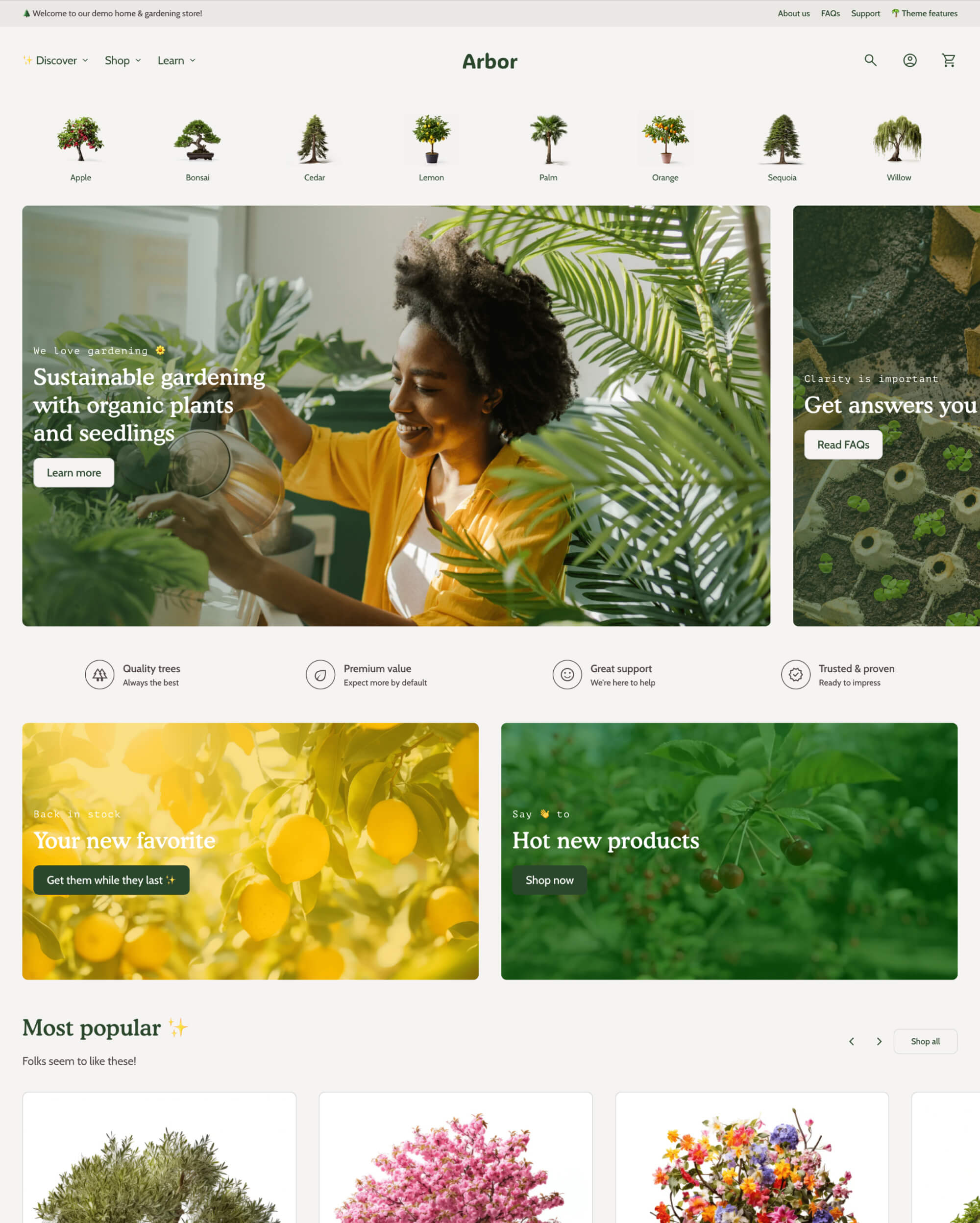This screenshot has height=1223, width=980.
Task: Click the Learn more button on hero banner
Action: pos(73,472)
